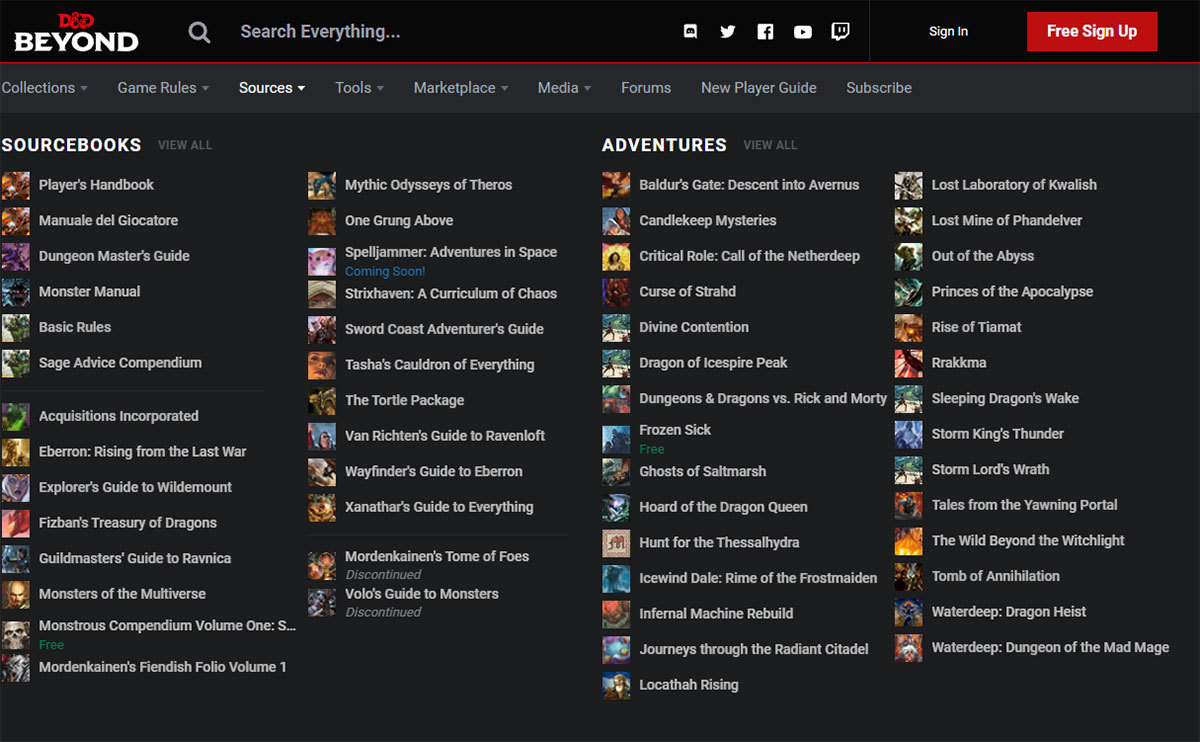Image resolution: width=1200 pixels, height=742 pixels.
Task: Open Strixhaven: A Curriculum of Chaos
Action: tap(451, 294)
